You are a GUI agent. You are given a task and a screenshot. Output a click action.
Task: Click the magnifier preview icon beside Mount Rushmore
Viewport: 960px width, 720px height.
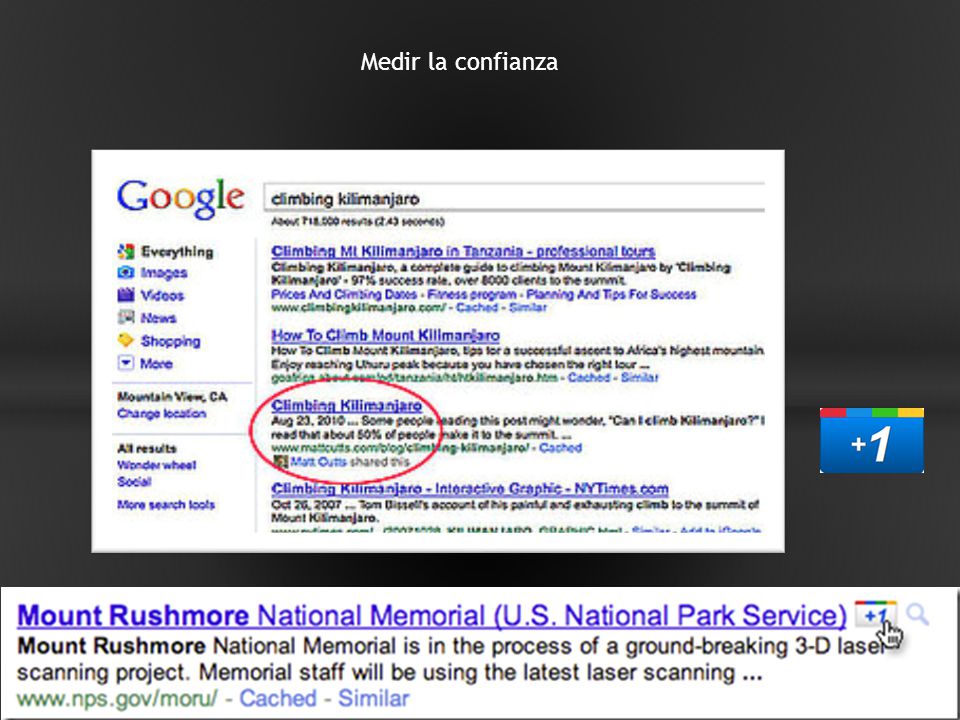coord(917,613)
